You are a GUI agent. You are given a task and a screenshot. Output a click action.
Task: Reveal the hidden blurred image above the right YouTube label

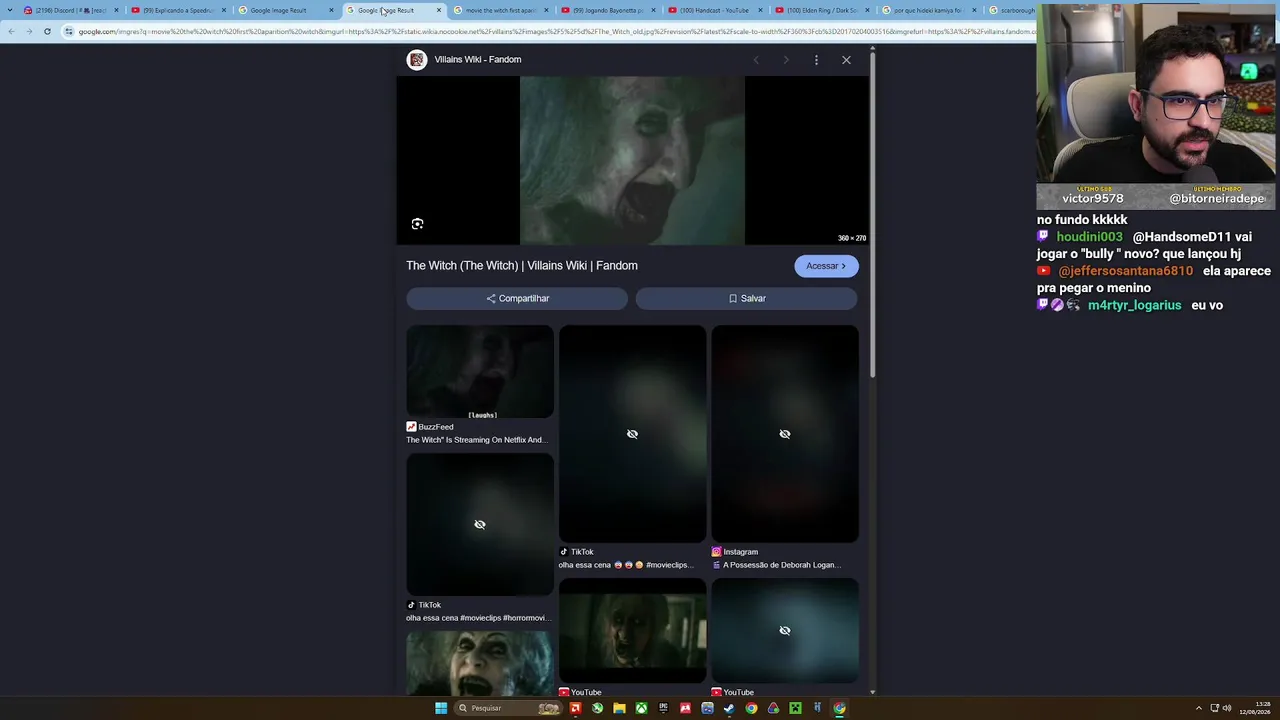click(x=785, y=631)
